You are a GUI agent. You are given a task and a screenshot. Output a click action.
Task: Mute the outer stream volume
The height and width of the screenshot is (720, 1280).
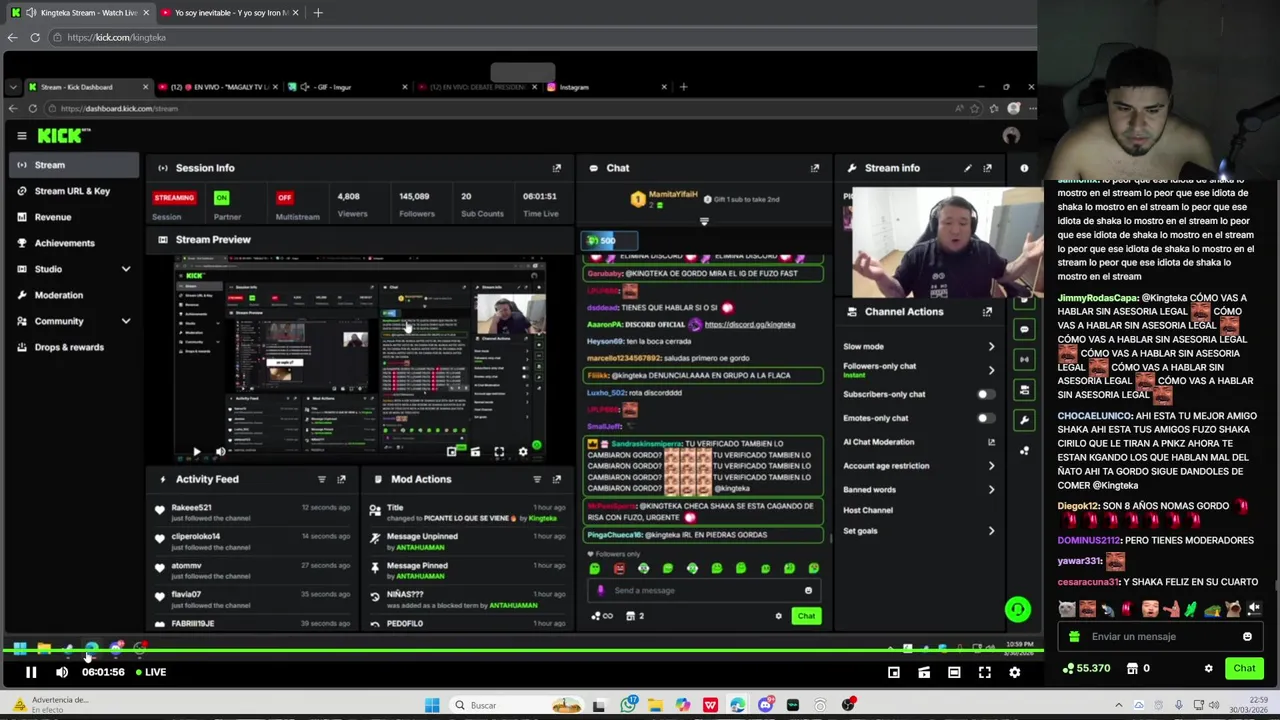[61, 672]
